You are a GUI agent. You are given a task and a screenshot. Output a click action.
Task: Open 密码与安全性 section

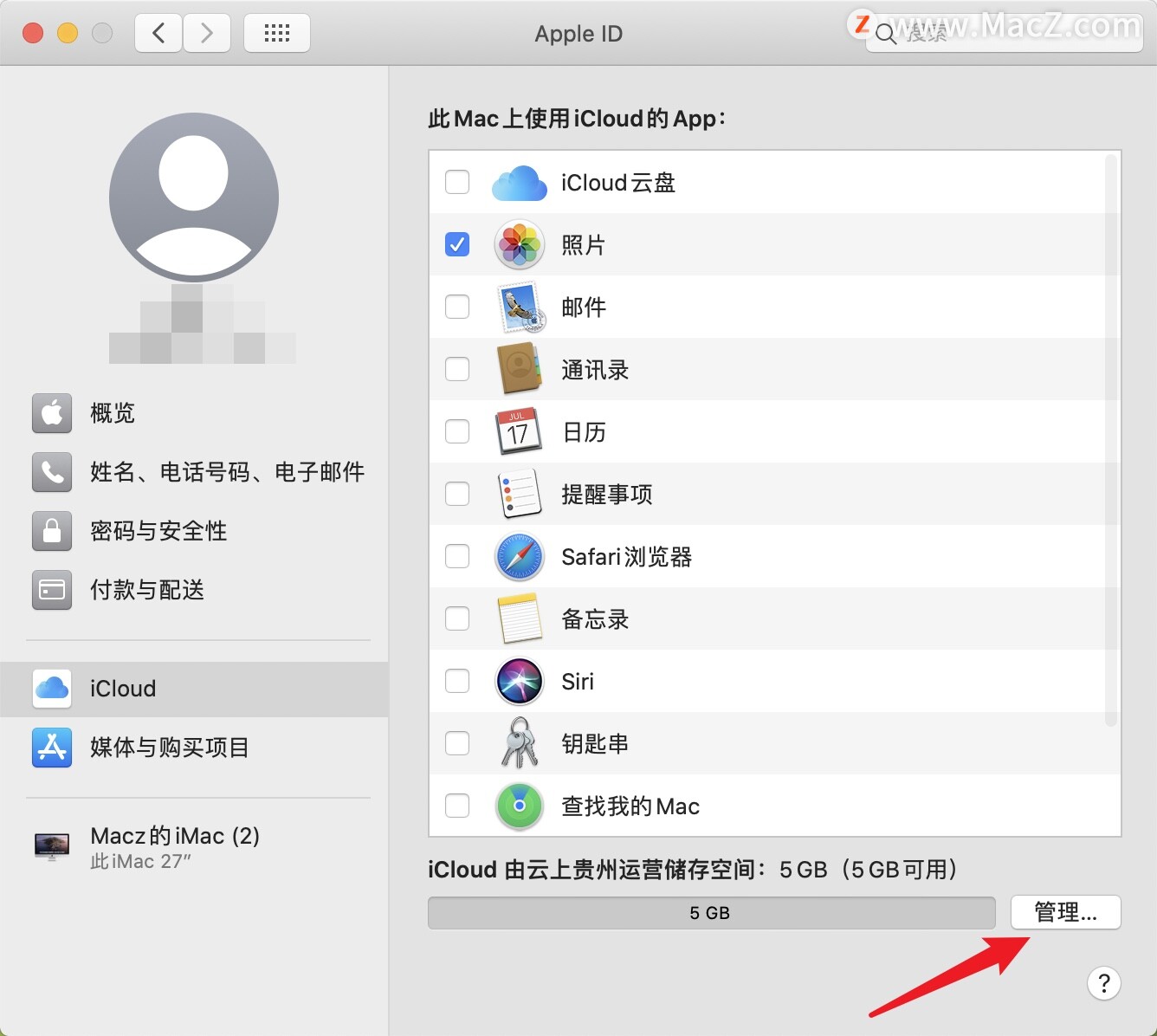point(194,531)
